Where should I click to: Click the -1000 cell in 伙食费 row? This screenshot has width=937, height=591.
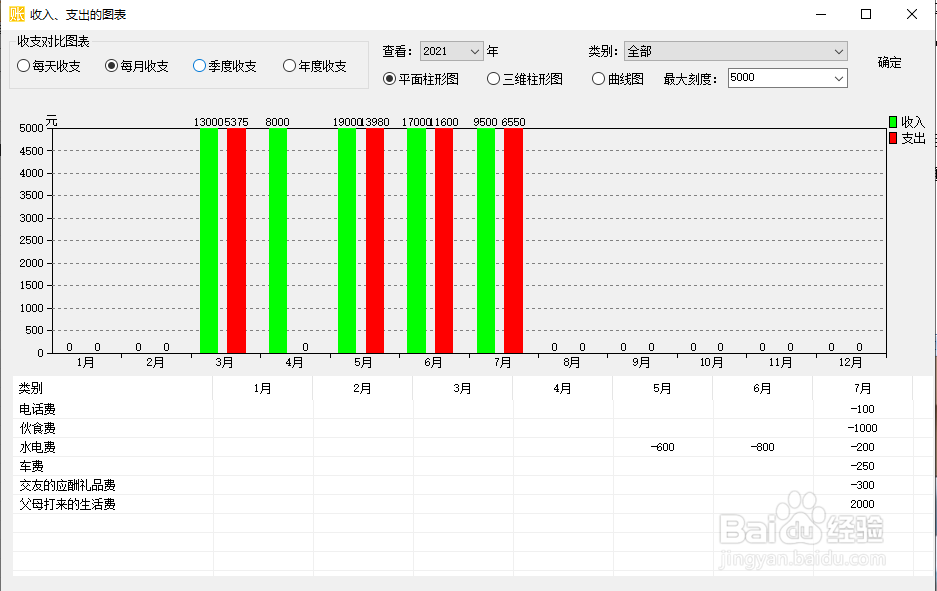[x=862, y=428]
